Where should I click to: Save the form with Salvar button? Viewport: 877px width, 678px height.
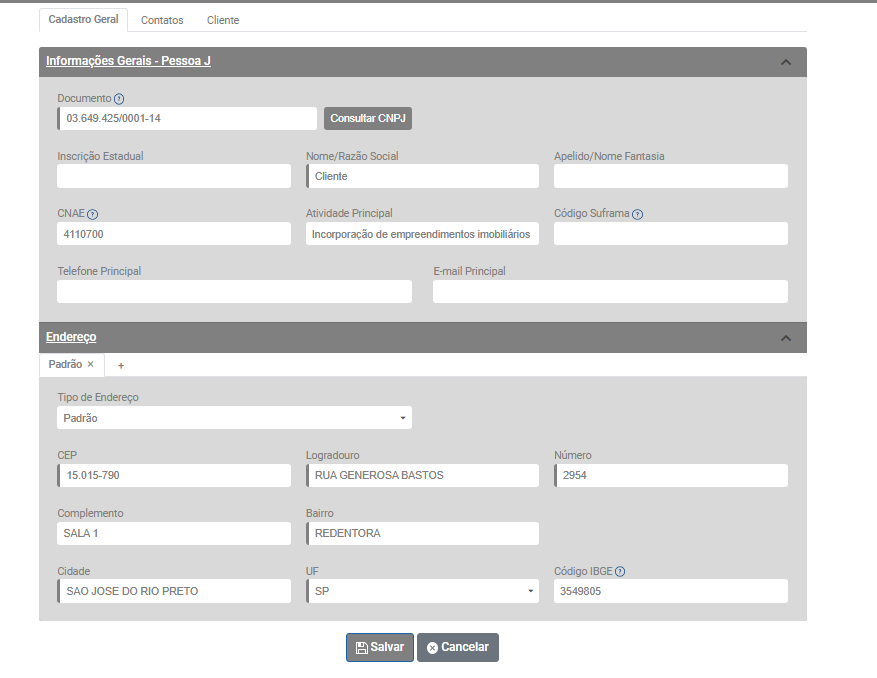(380, 647)
